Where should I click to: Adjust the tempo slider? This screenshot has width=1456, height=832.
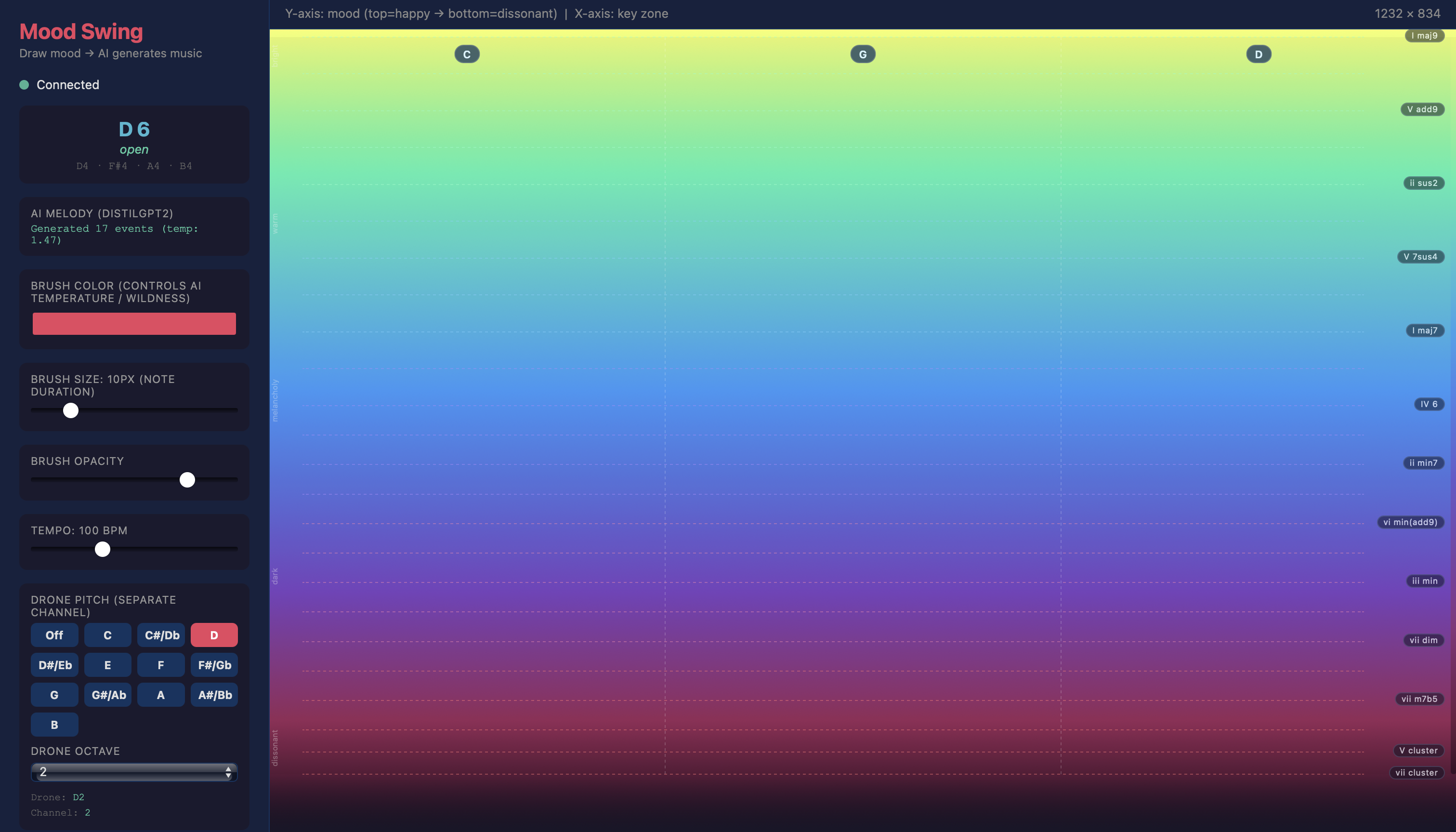102,549
